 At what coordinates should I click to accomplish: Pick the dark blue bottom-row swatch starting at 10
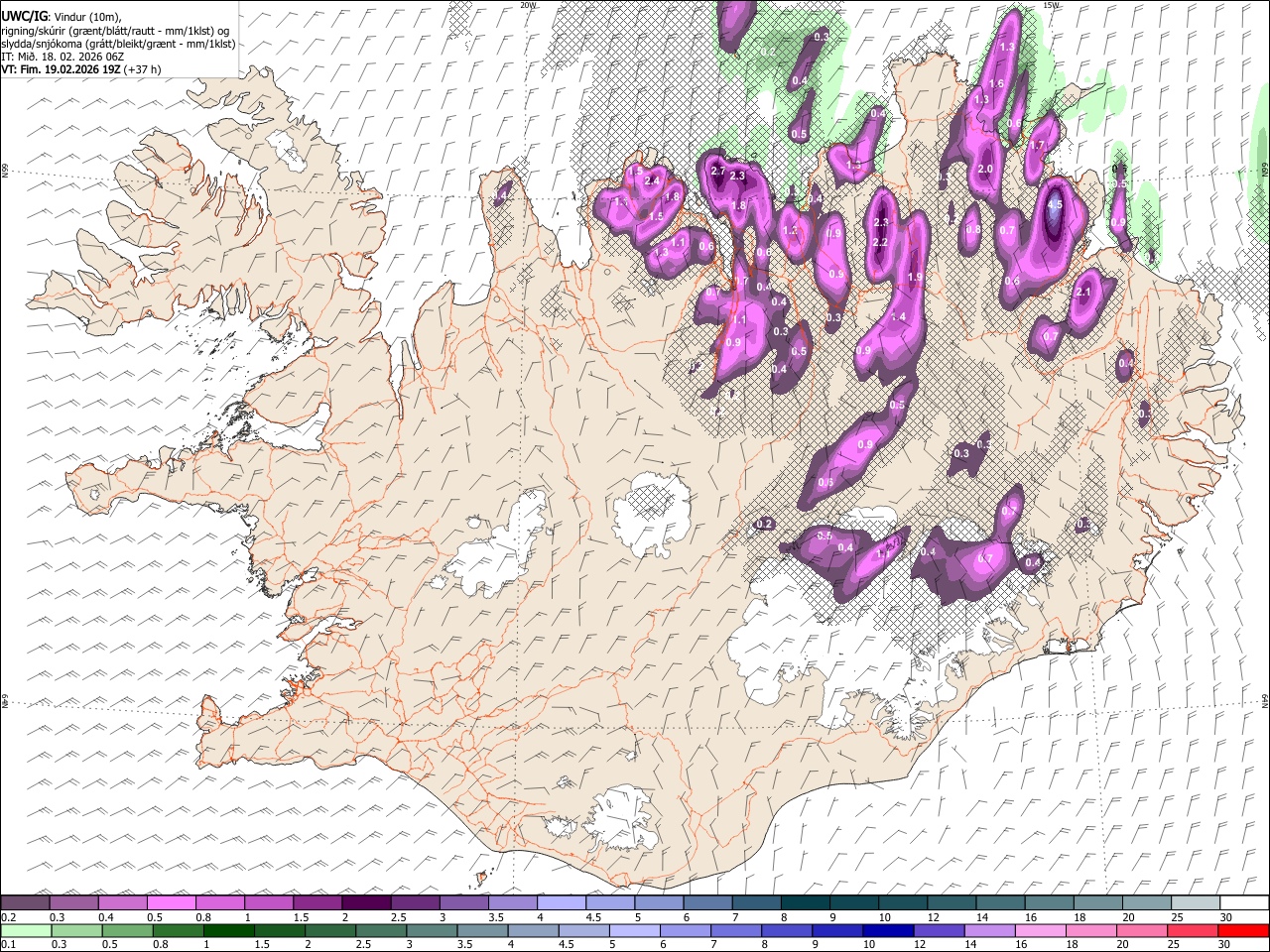pos(889,931)
